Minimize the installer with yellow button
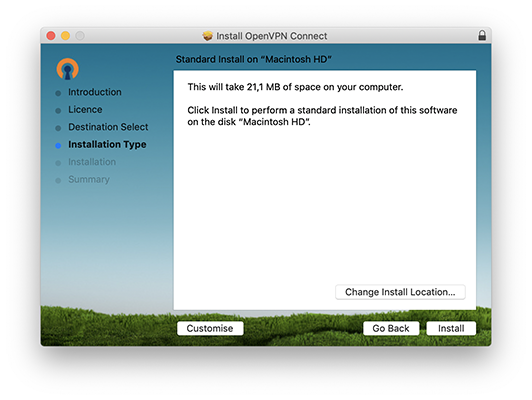The height and width of the screenshot is (400, 532). pyautogui.click(x=65, y=36)
